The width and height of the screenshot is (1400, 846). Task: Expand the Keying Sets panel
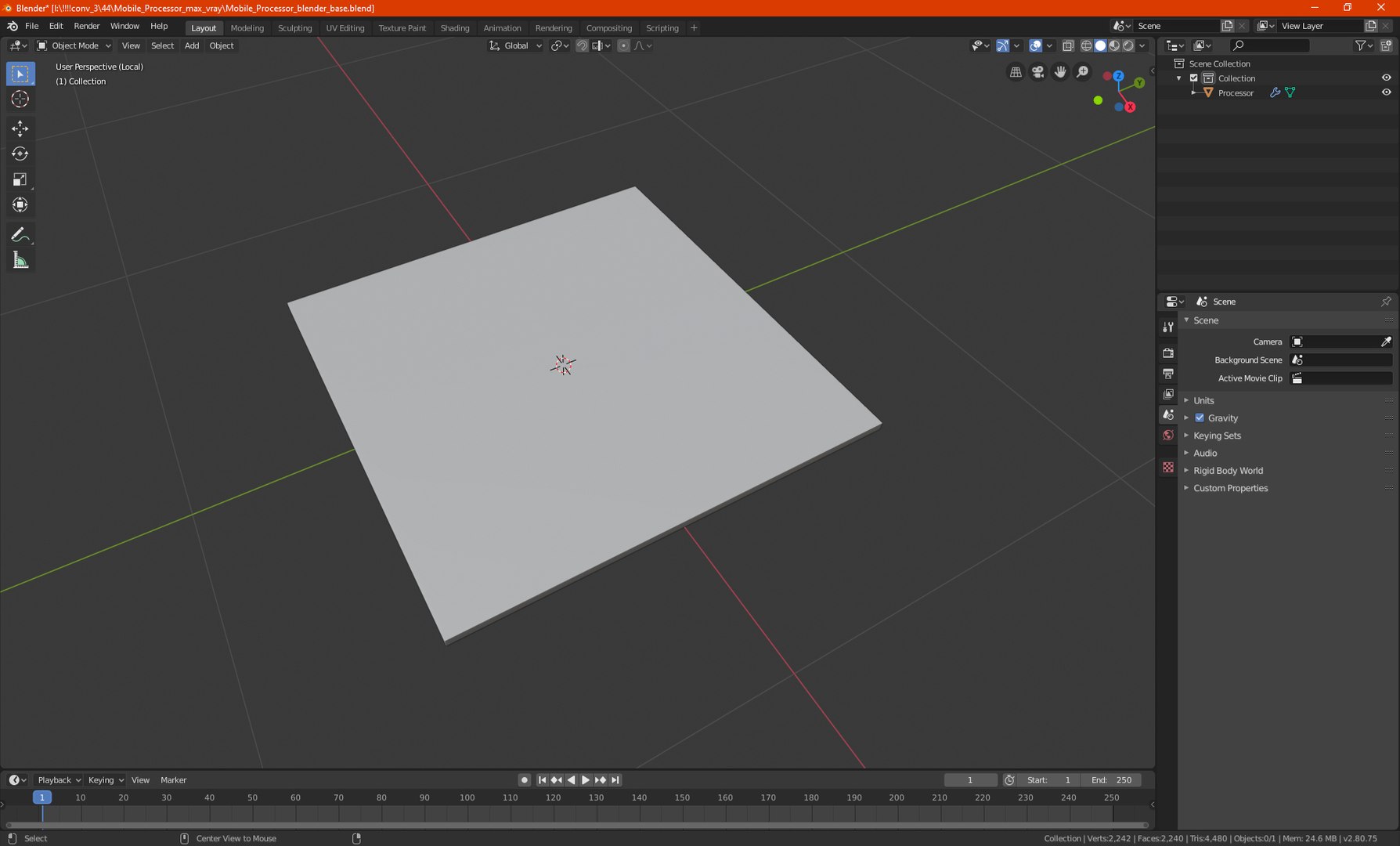[1217, 436]
